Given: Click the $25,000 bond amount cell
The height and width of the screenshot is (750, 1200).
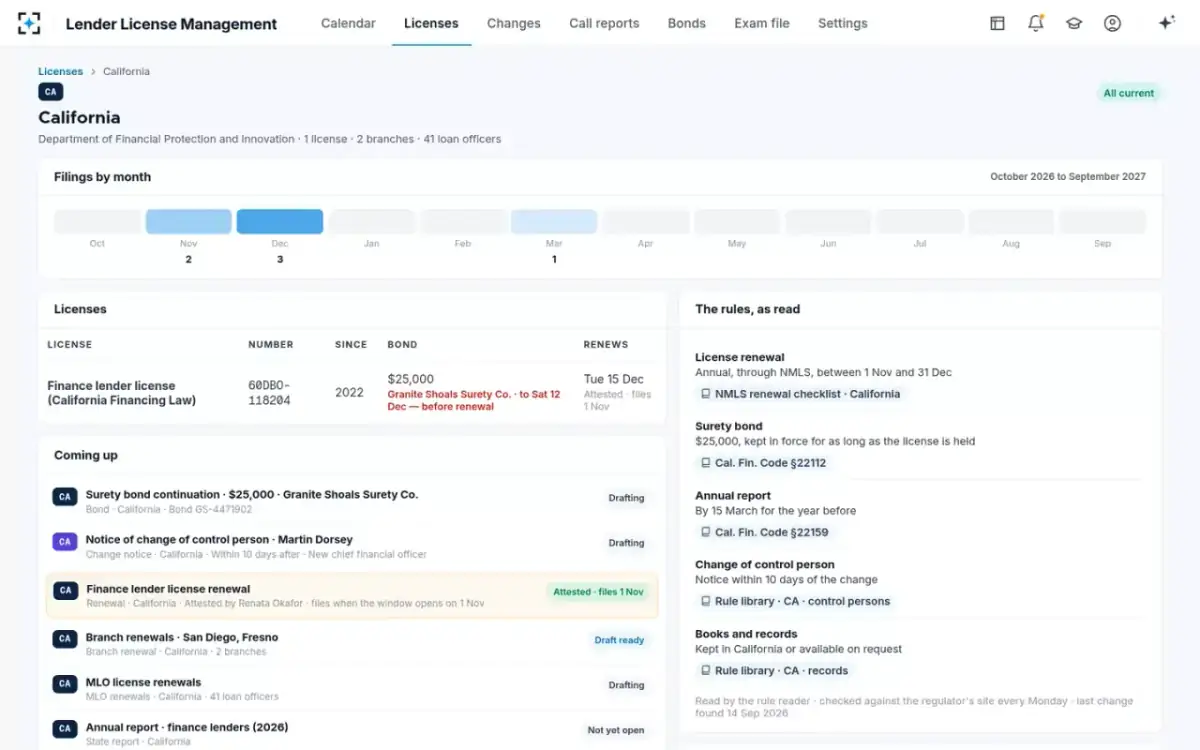Looking at the screenshot, I should pyautogui.click(x=411, y=379).
